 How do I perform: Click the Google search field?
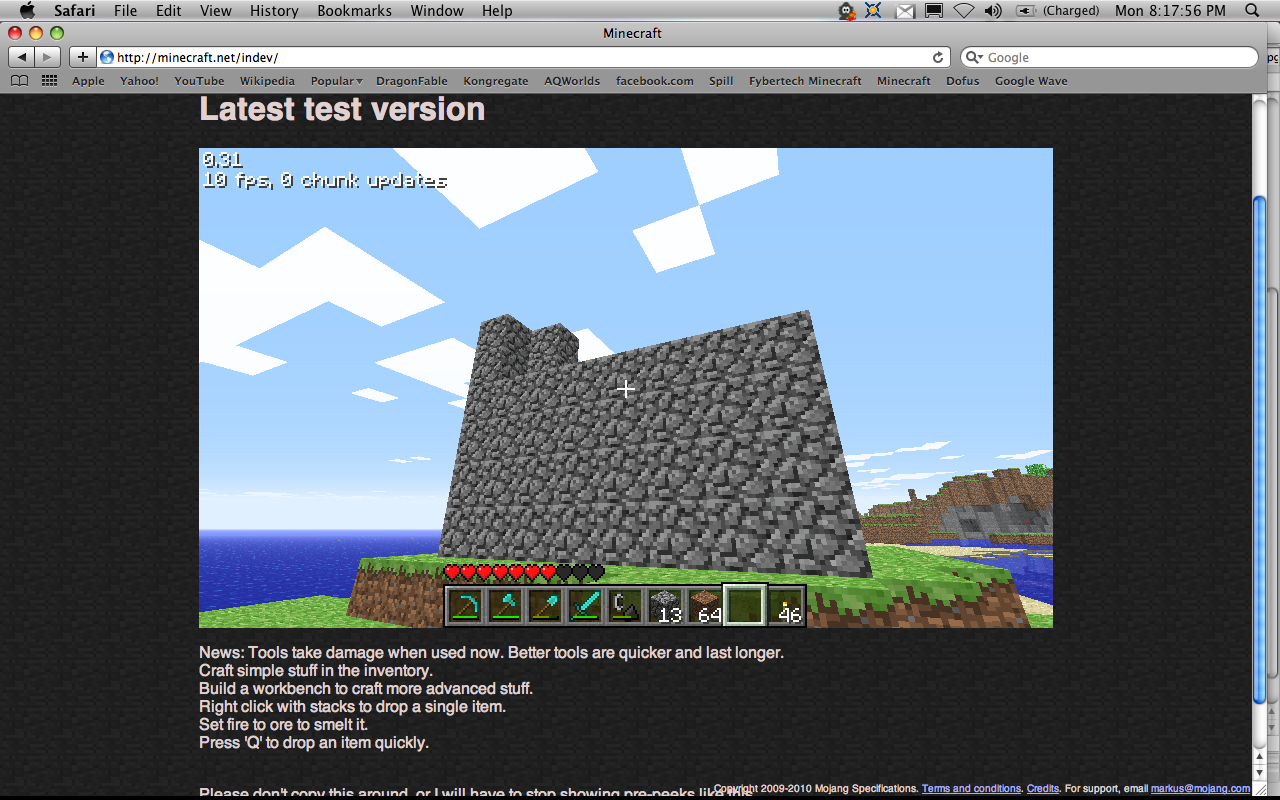[x=1109, y=57]
